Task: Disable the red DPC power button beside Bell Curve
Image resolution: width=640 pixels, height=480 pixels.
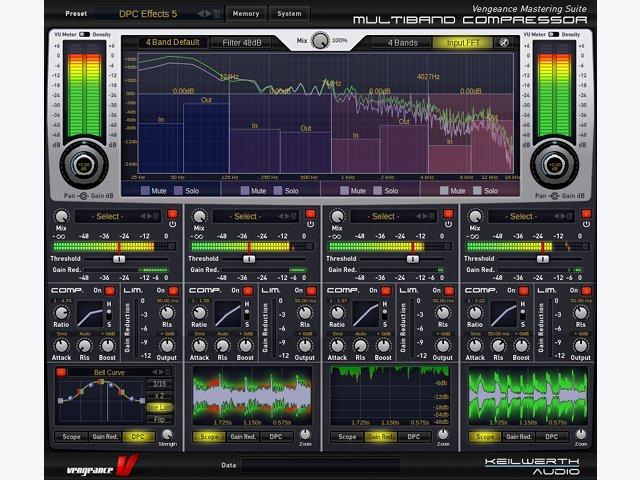Action: pos(61,372)
